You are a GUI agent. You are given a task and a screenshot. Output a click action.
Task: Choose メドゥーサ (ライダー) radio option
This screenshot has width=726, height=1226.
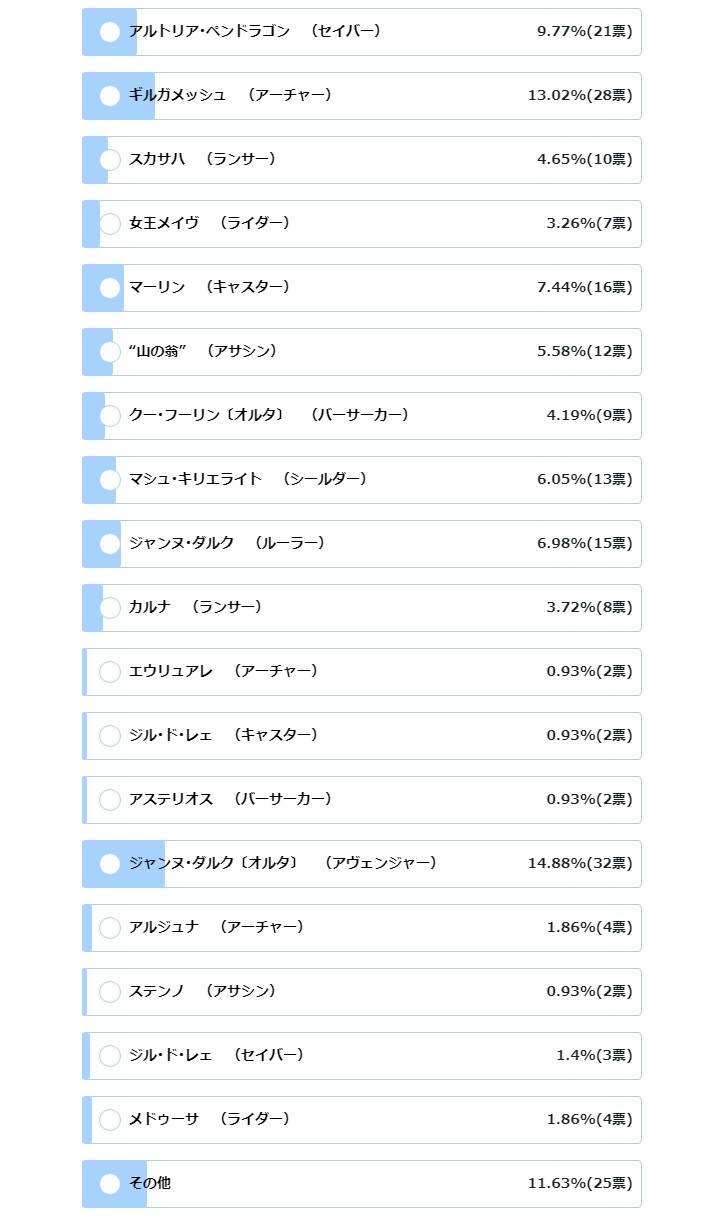[x=110, y=1120]
